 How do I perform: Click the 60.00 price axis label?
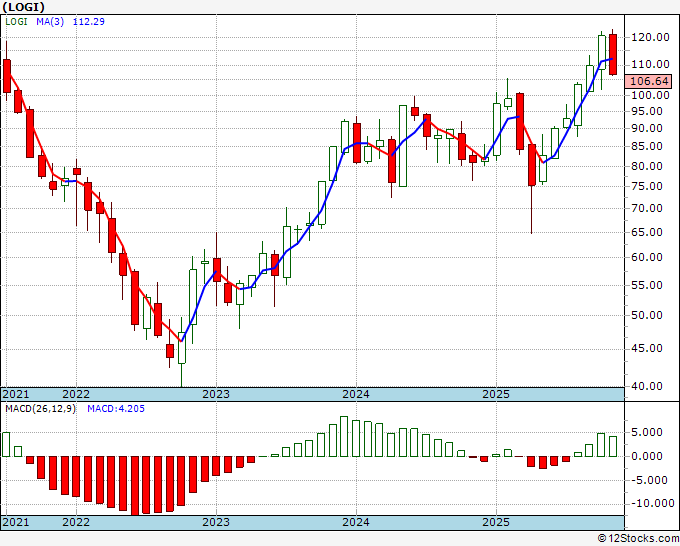647,257
